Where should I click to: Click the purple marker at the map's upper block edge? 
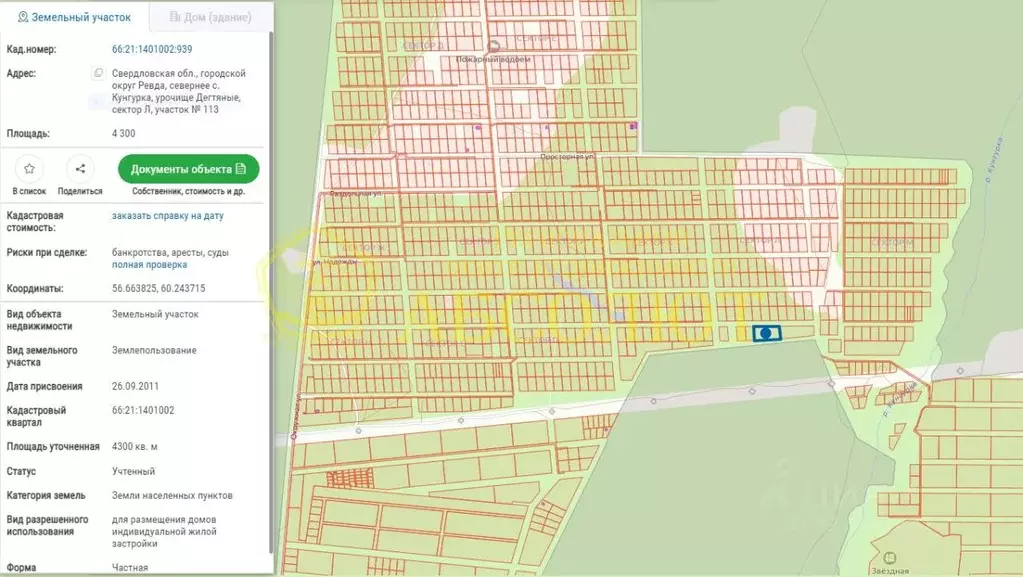[634, 126]
